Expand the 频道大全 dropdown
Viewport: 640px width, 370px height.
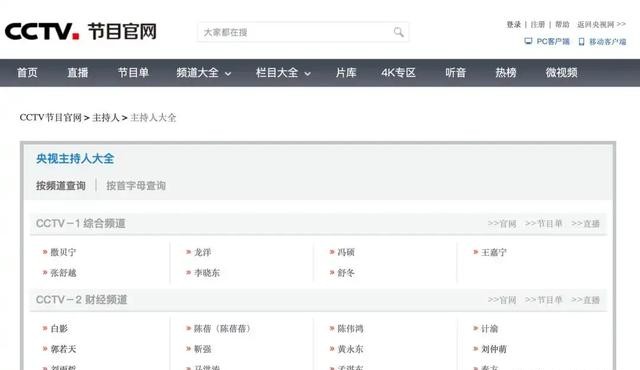click(204, 73)
